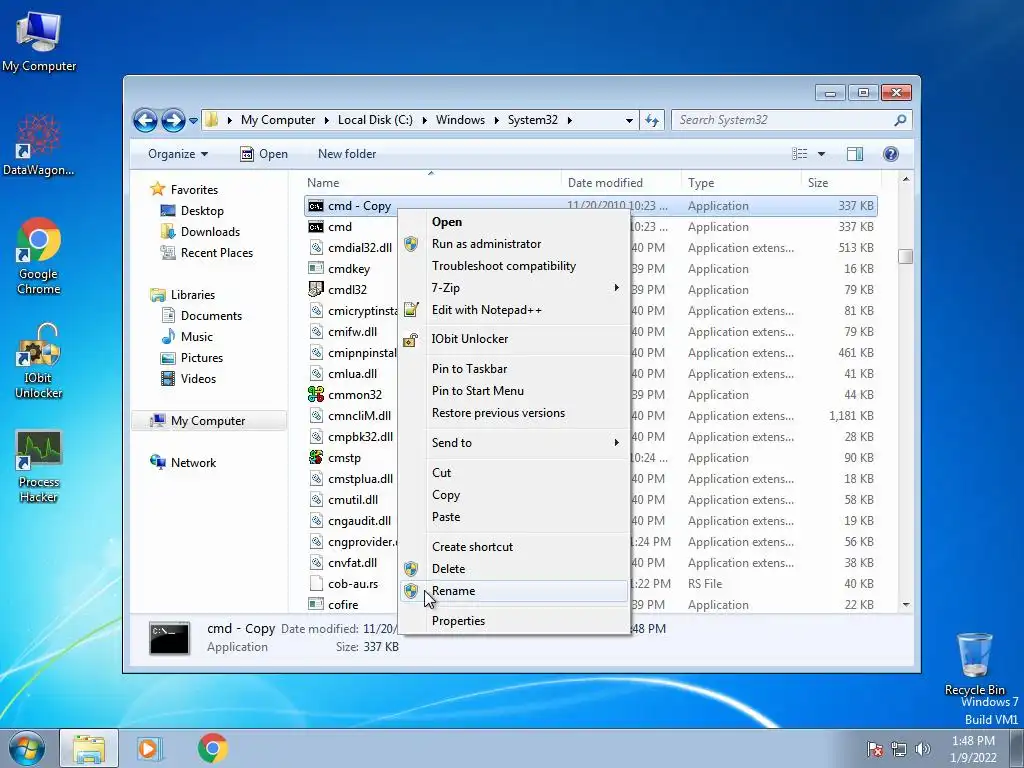
Task: Choose Paste from the context menu
Action: 513,517
